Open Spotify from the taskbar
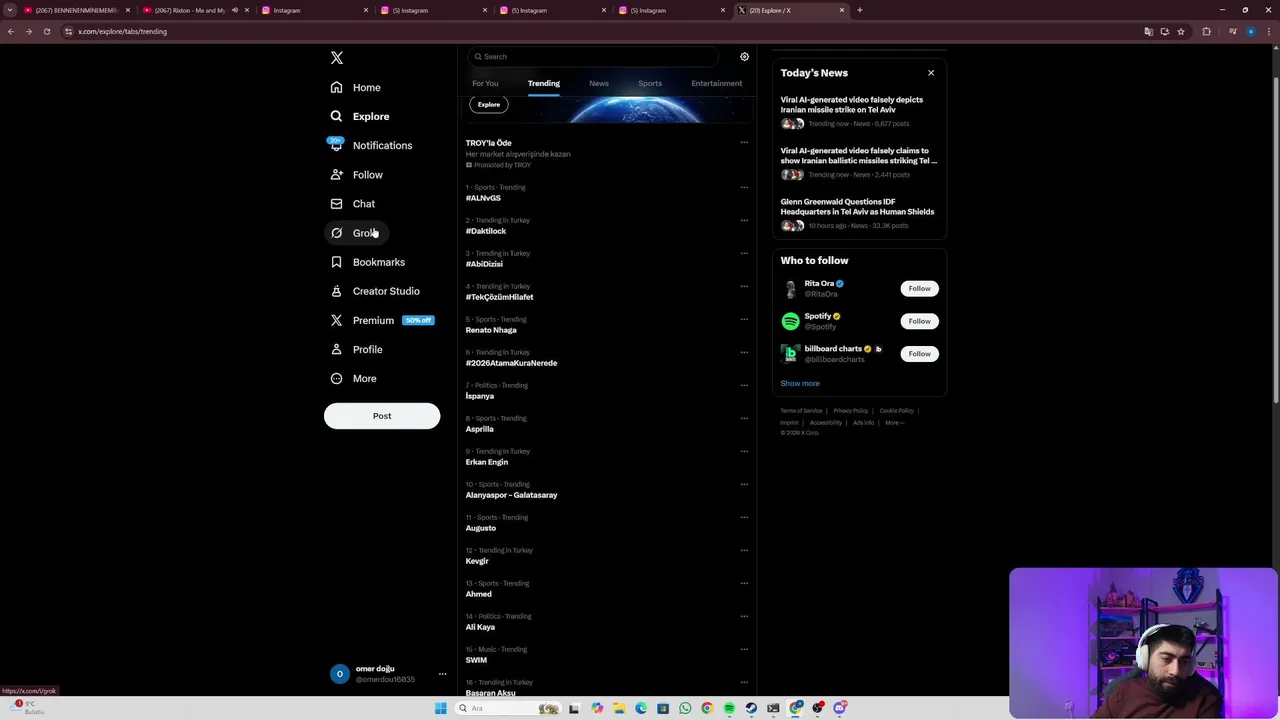The image size is (1280, 720). [x=729, y=708]
